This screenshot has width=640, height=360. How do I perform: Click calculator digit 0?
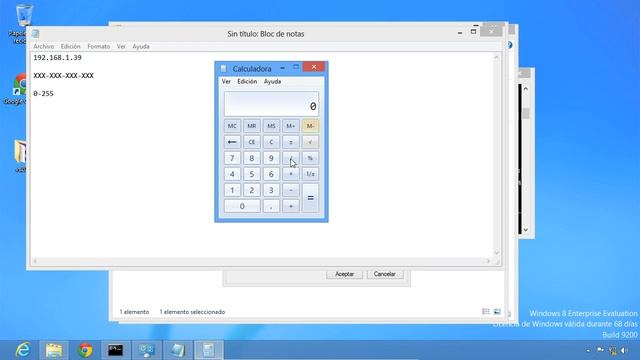242,206
